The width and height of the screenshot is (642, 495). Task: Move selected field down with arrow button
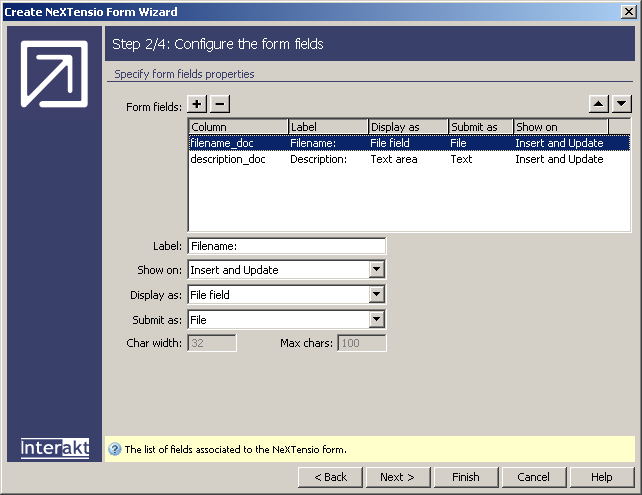(621, 104)
